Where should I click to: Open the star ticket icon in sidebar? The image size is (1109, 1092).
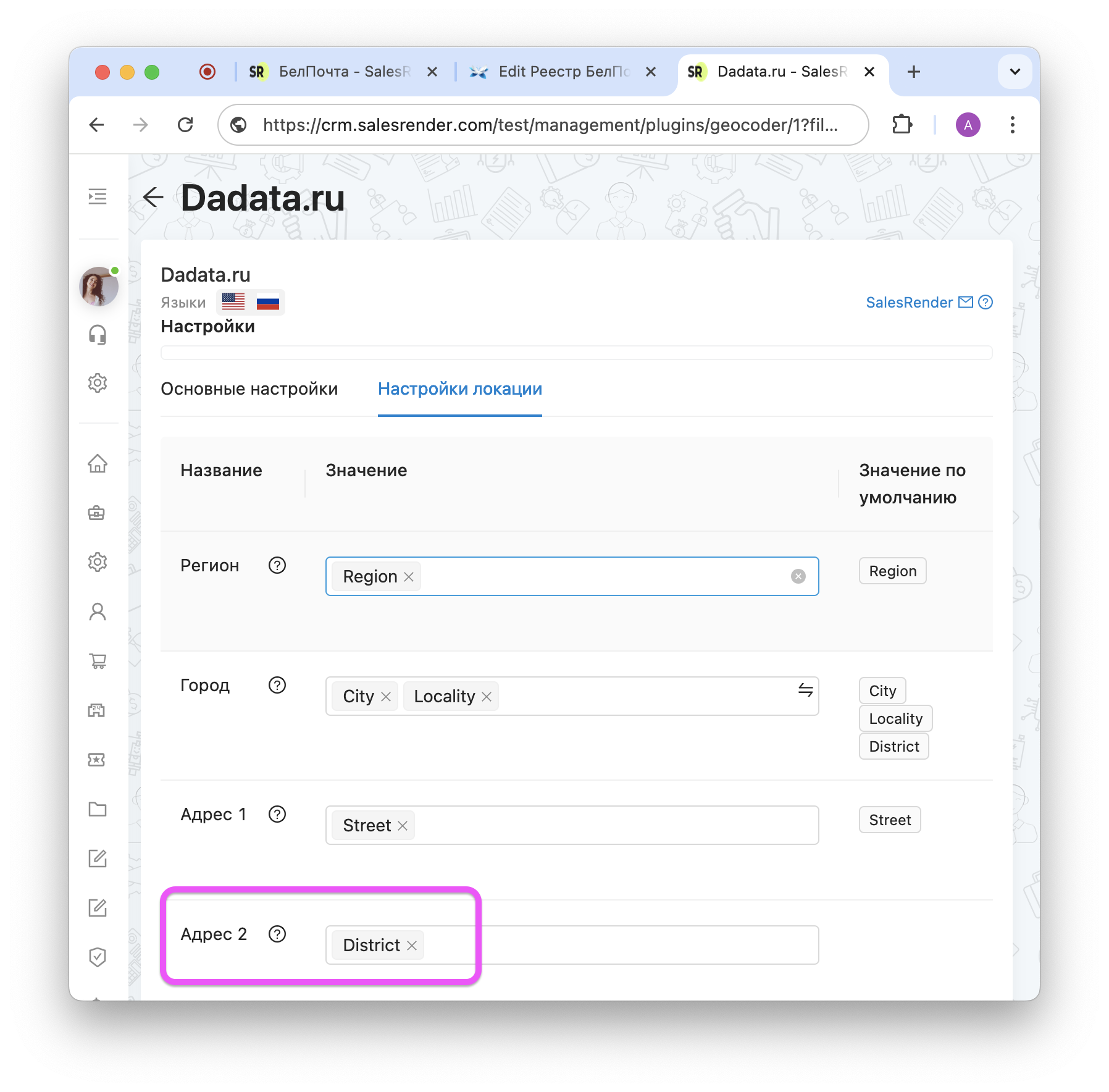(98, 760)
